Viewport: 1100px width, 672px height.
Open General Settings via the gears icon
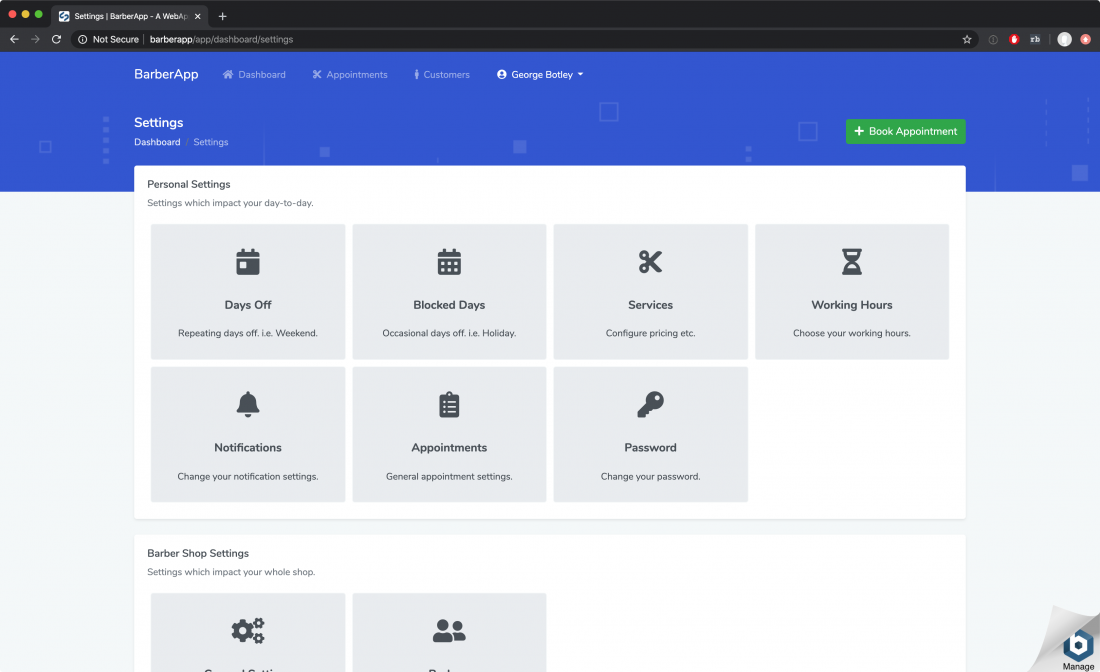click(247, 630)
